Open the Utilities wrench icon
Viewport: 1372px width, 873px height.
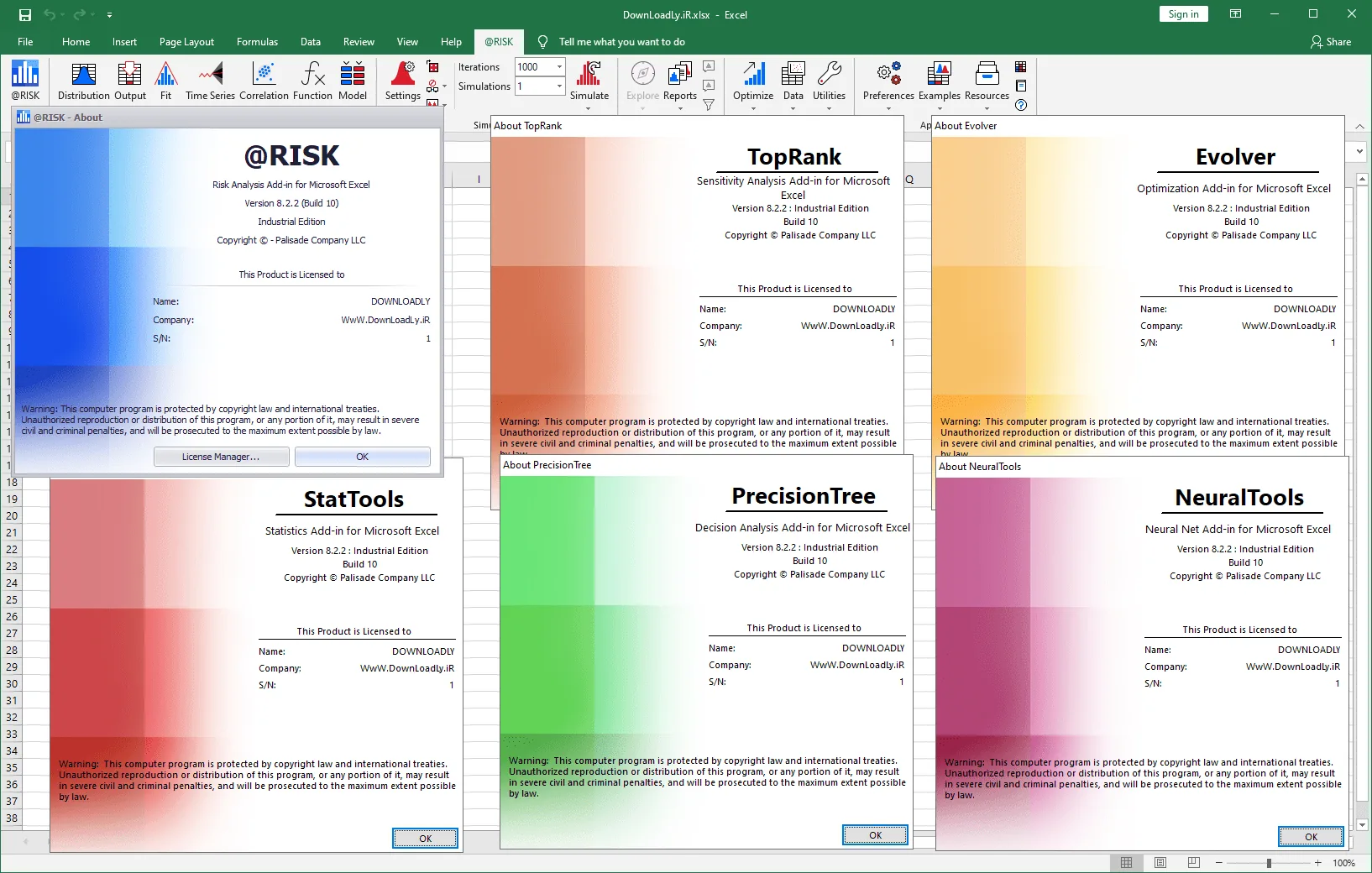829,84
